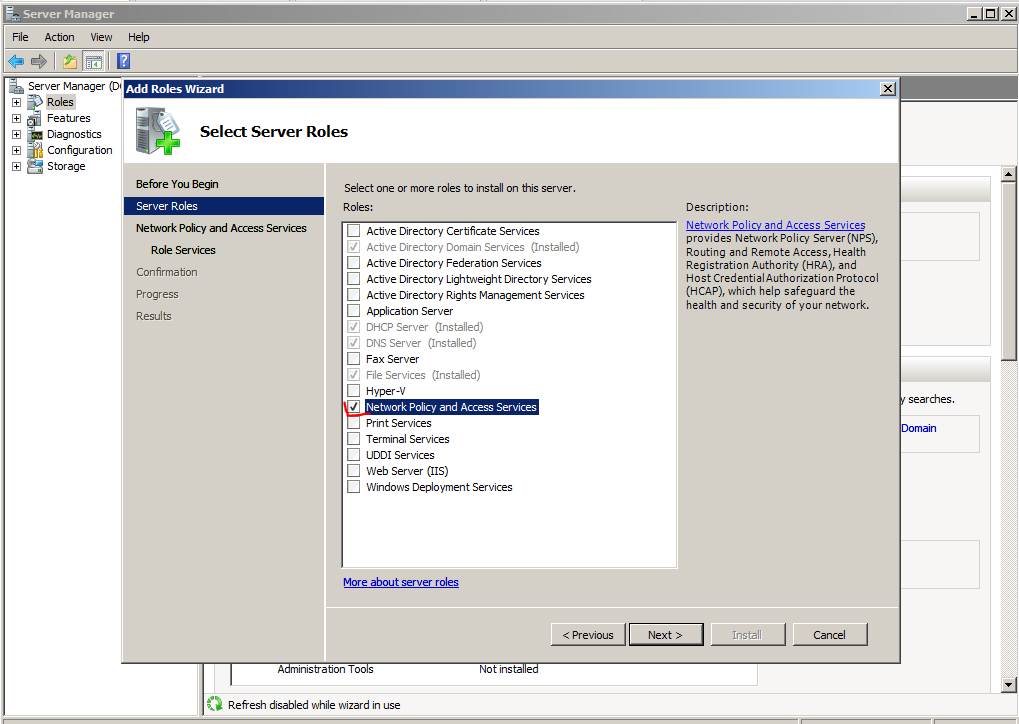Tick the Print Services checkbox
The height and width of the screenshot is (724, 1019).
coord(354,422)
